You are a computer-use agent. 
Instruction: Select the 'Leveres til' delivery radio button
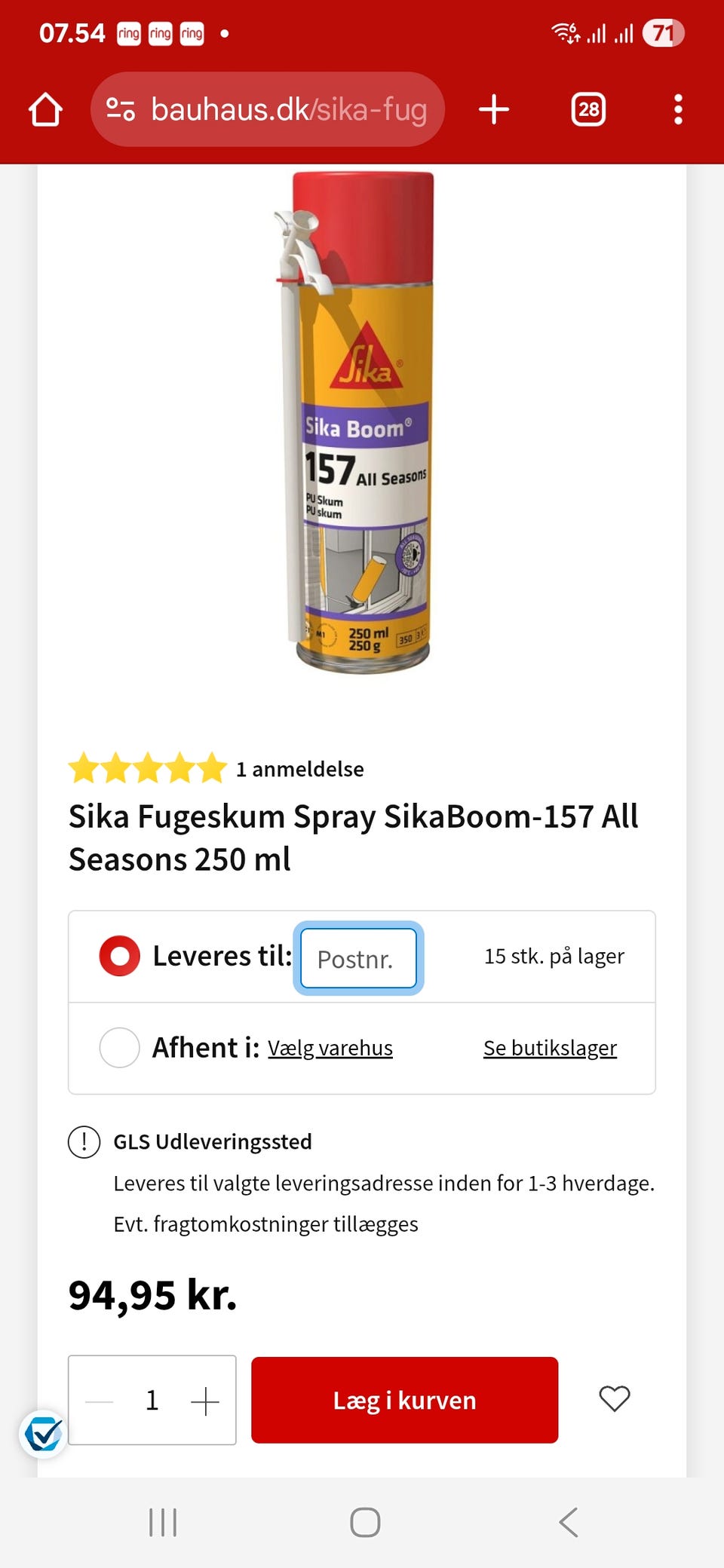(119, 956)
